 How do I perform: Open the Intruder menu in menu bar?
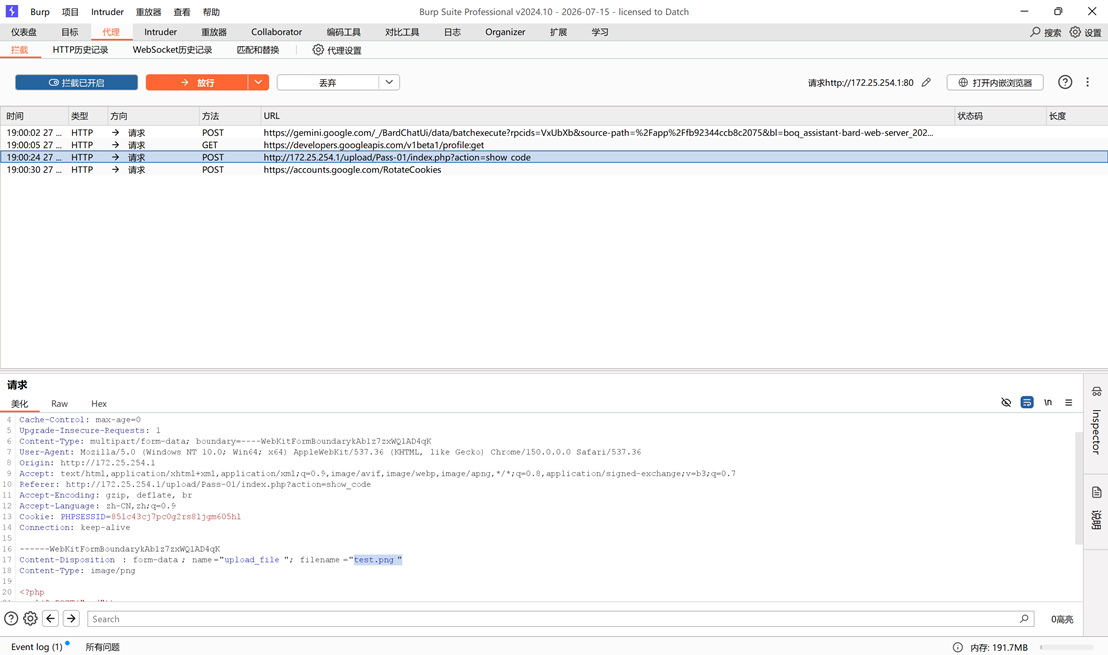click(107, 12)
